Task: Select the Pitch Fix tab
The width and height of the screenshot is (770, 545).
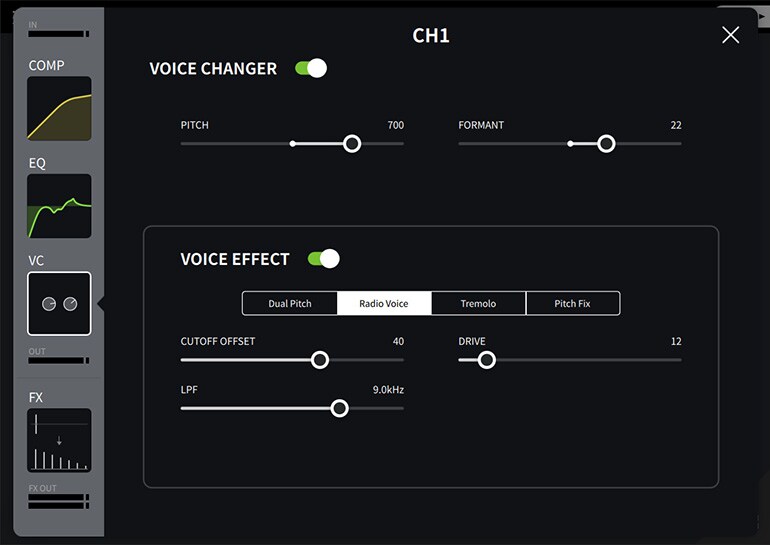Action: [x=573, y=303]
